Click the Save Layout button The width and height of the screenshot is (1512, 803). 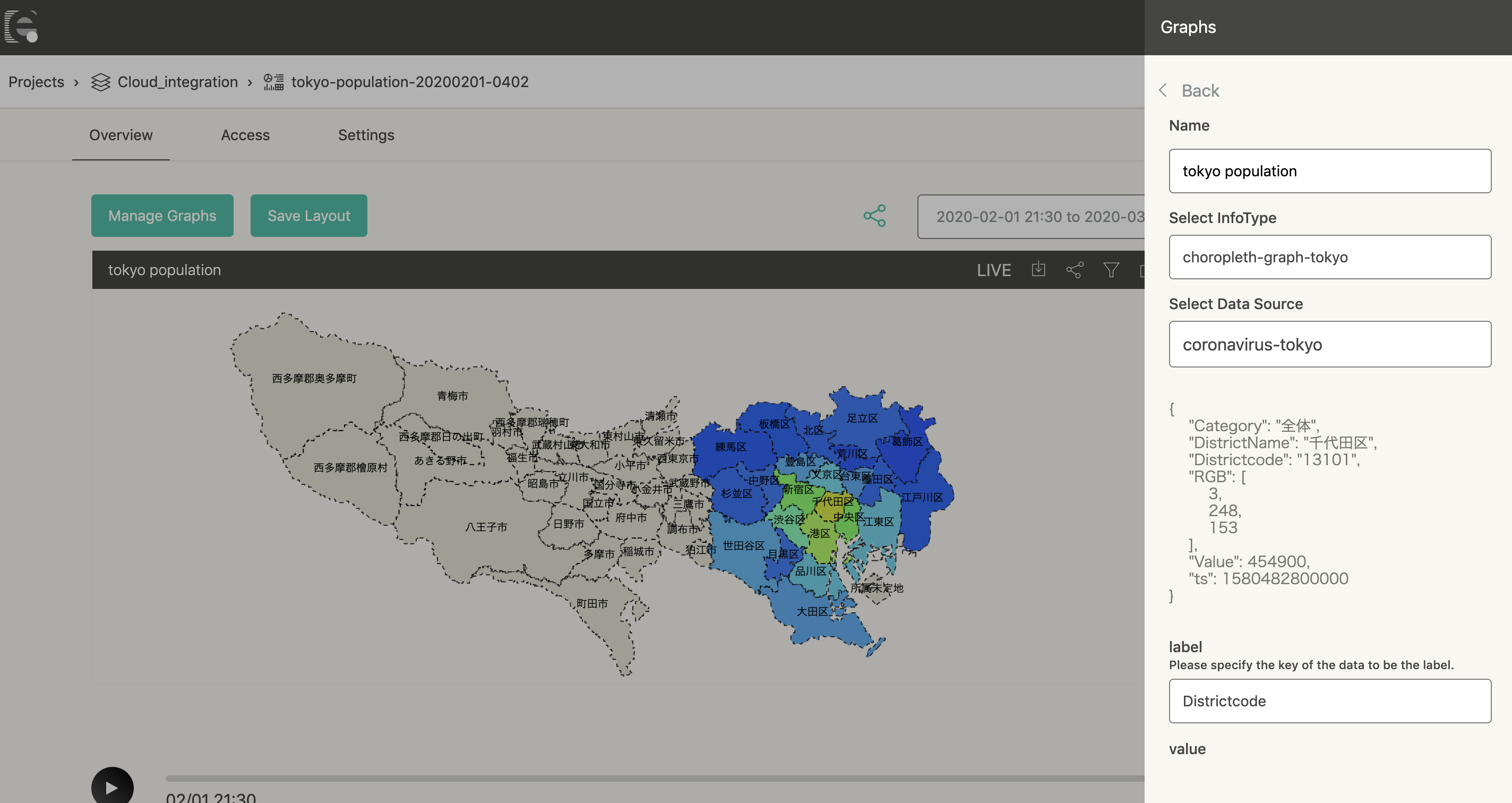pos(309,216)
